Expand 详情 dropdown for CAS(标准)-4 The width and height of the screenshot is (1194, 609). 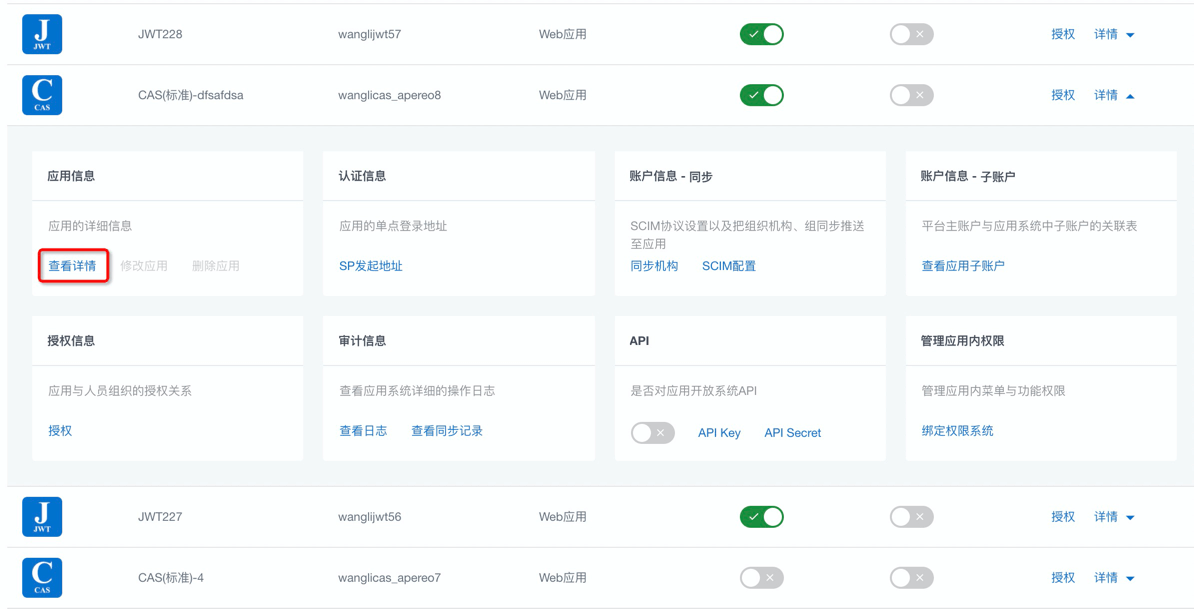tap(1114, 578)
